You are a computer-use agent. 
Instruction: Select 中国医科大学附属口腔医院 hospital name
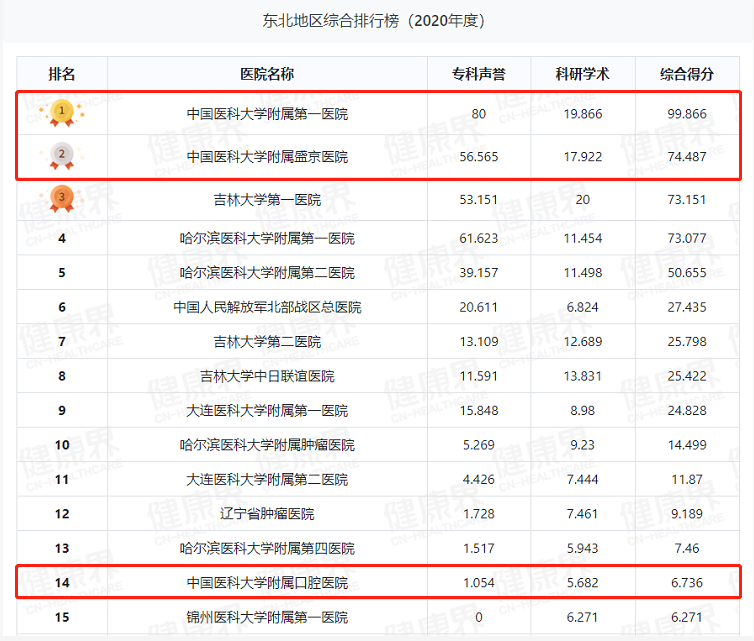[x=267, y=583]
